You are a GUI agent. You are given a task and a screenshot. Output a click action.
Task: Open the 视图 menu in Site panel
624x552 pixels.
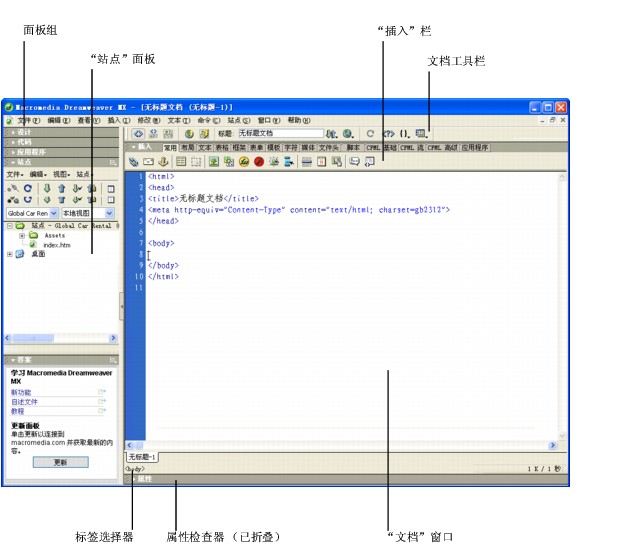pyautogui.click(x=62, y=174)
